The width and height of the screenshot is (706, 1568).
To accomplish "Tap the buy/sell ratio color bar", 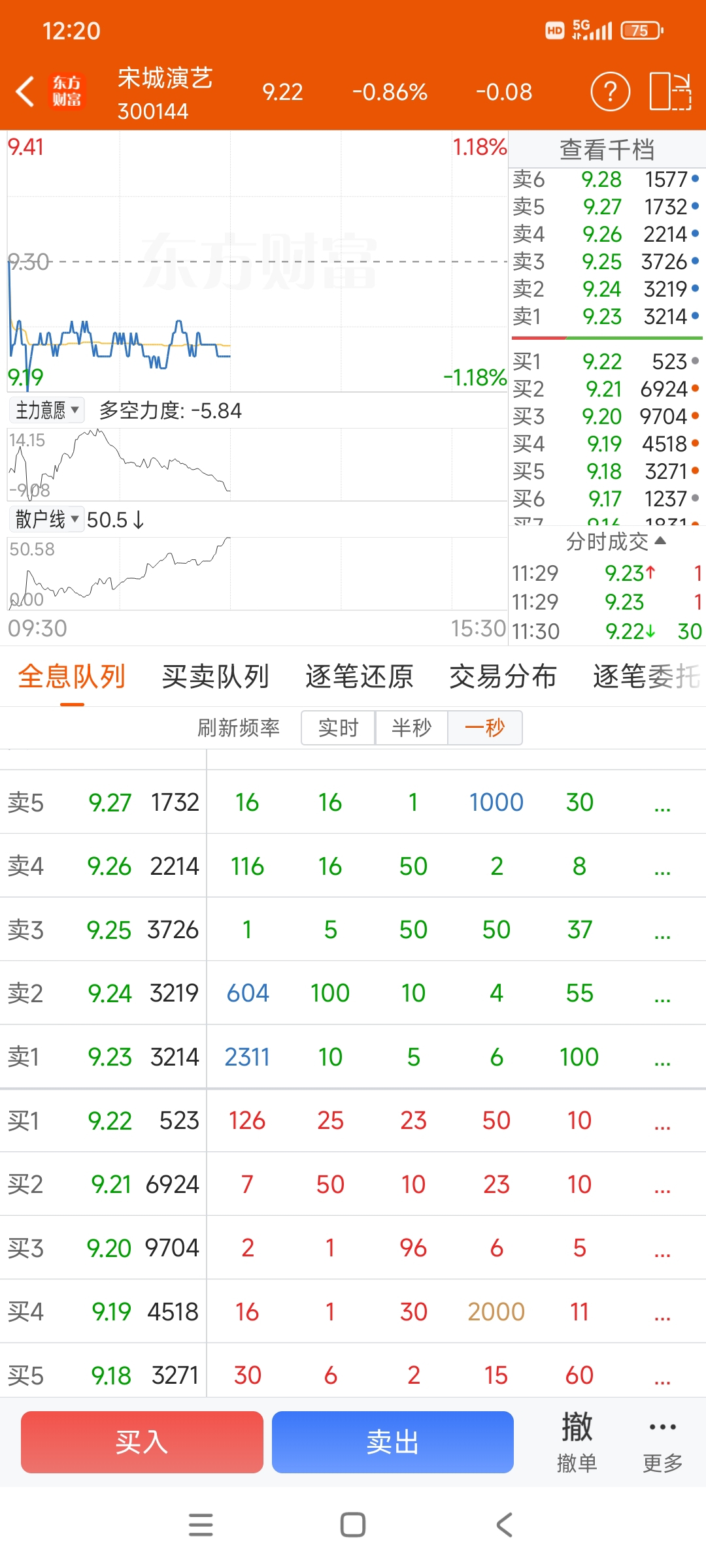I will click(x=607, y=338).
